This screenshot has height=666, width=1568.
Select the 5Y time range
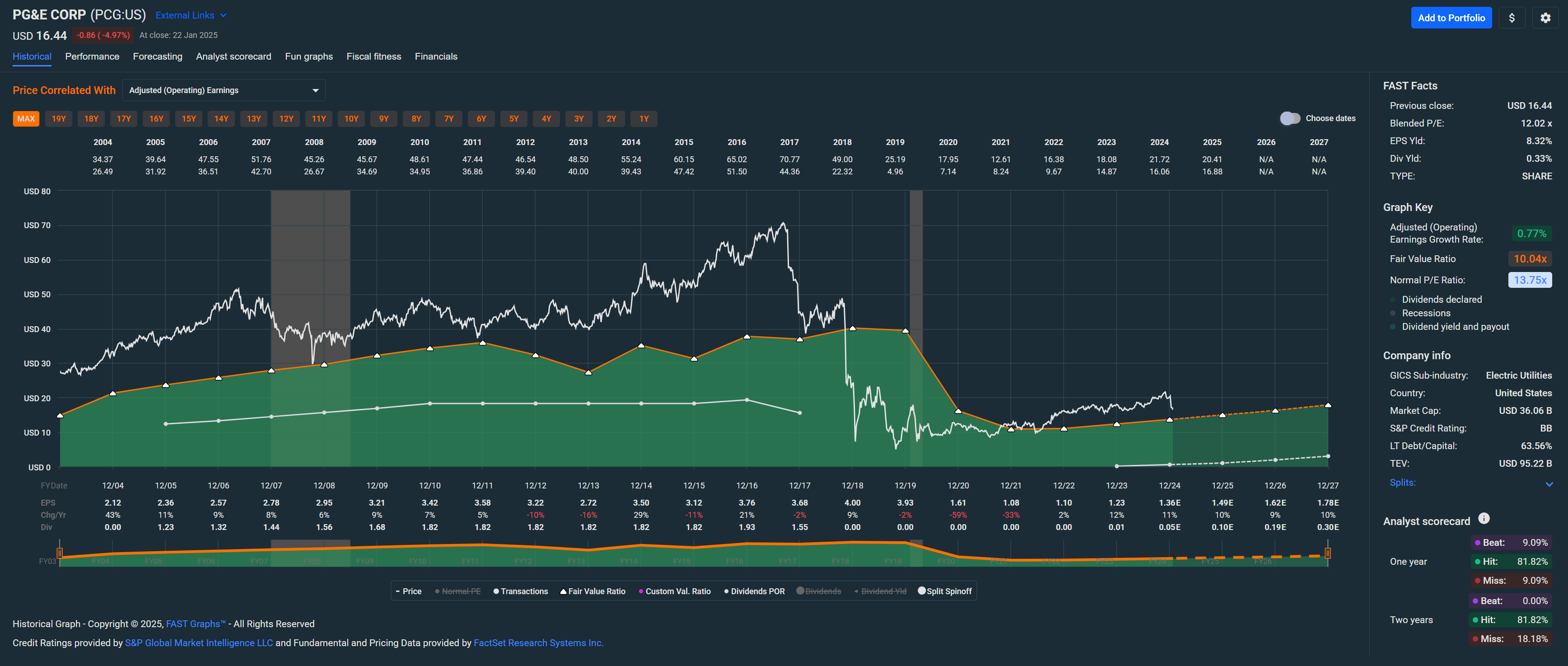514,119
